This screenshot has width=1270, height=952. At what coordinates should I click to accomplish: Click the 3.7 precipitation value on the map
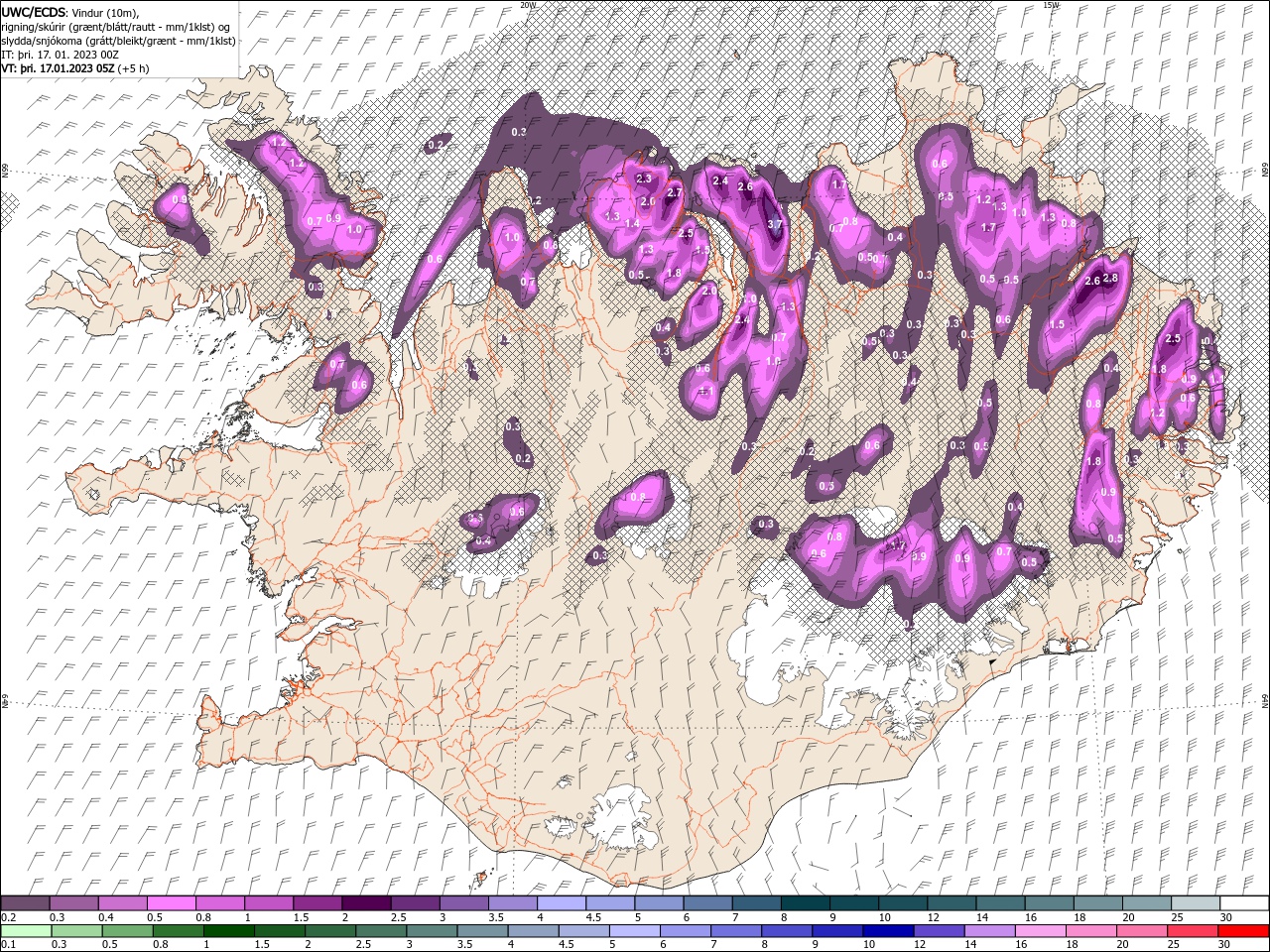tap(775, 224)
